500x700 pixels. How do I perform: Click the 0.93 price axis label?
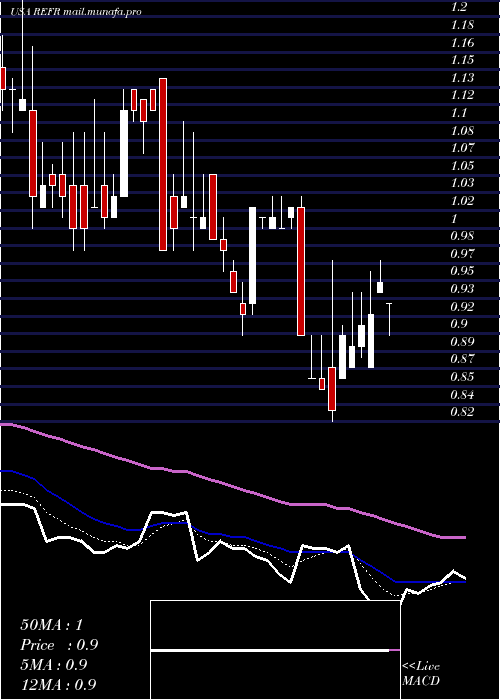click(462, 288)
